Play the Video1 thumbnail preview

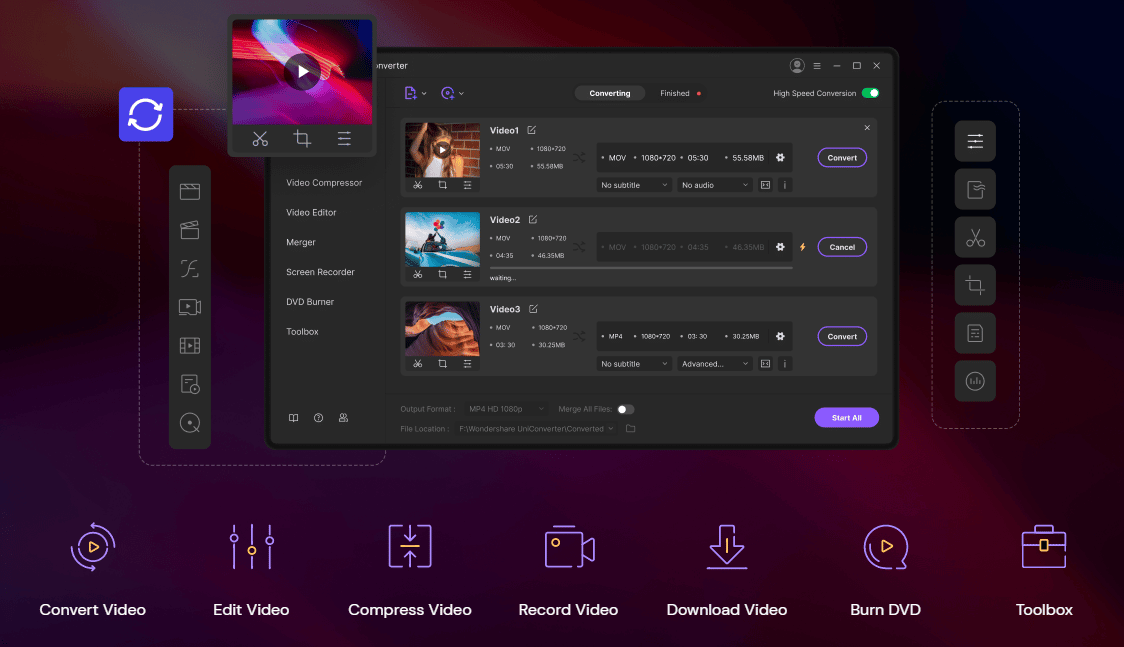click(x=442, y=149)
